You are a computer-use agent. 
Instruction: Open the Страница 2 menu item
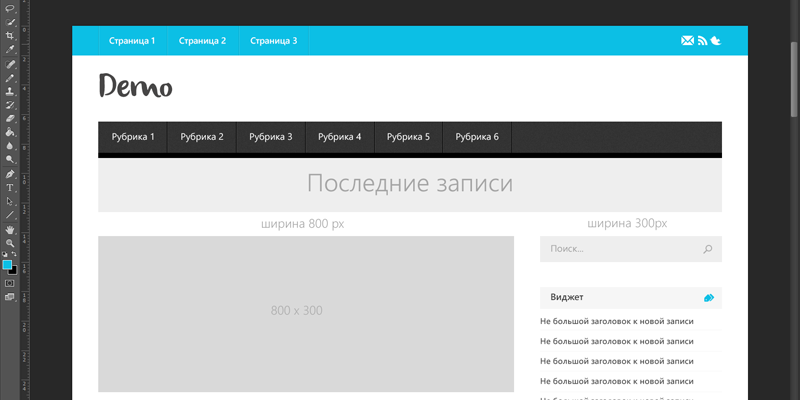(x=202, y=41)
